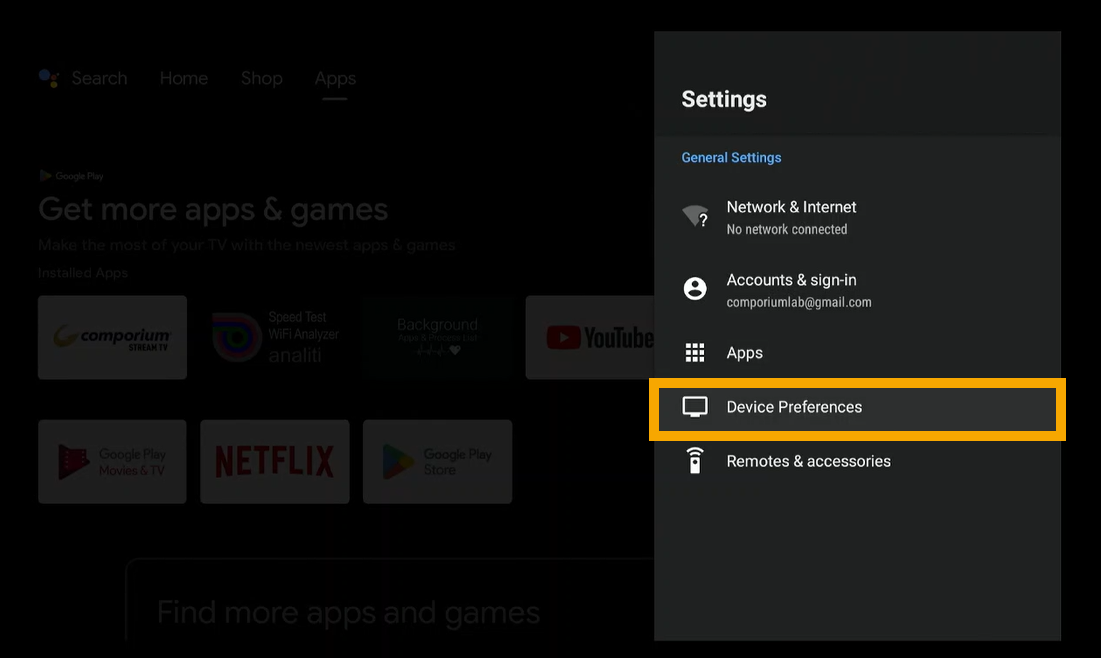This screenshot has height=658, width=1101.
Task: Launch the Comporium Stream TV app tile
Action: [x=112, y=337]
